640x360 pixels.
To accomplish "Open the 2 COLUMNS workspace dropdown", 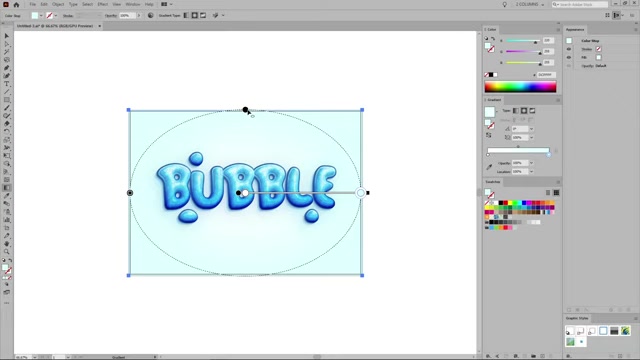I will tap(530, 4).
